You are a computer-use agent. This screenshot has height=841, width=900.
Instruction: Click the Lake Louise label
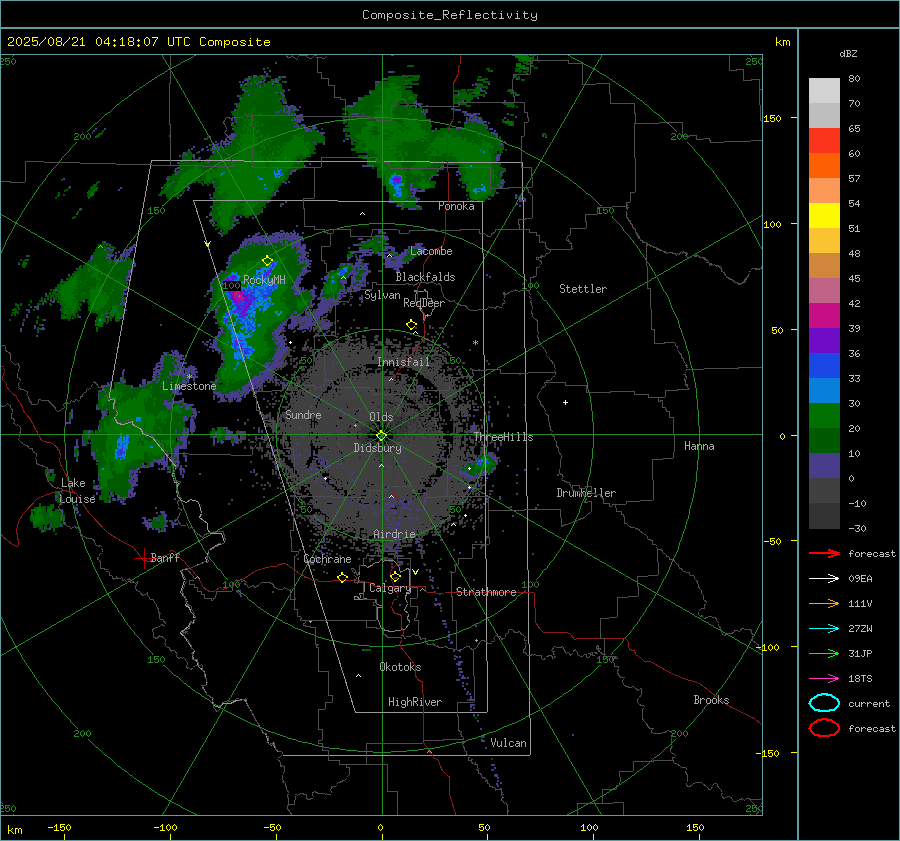77,491
